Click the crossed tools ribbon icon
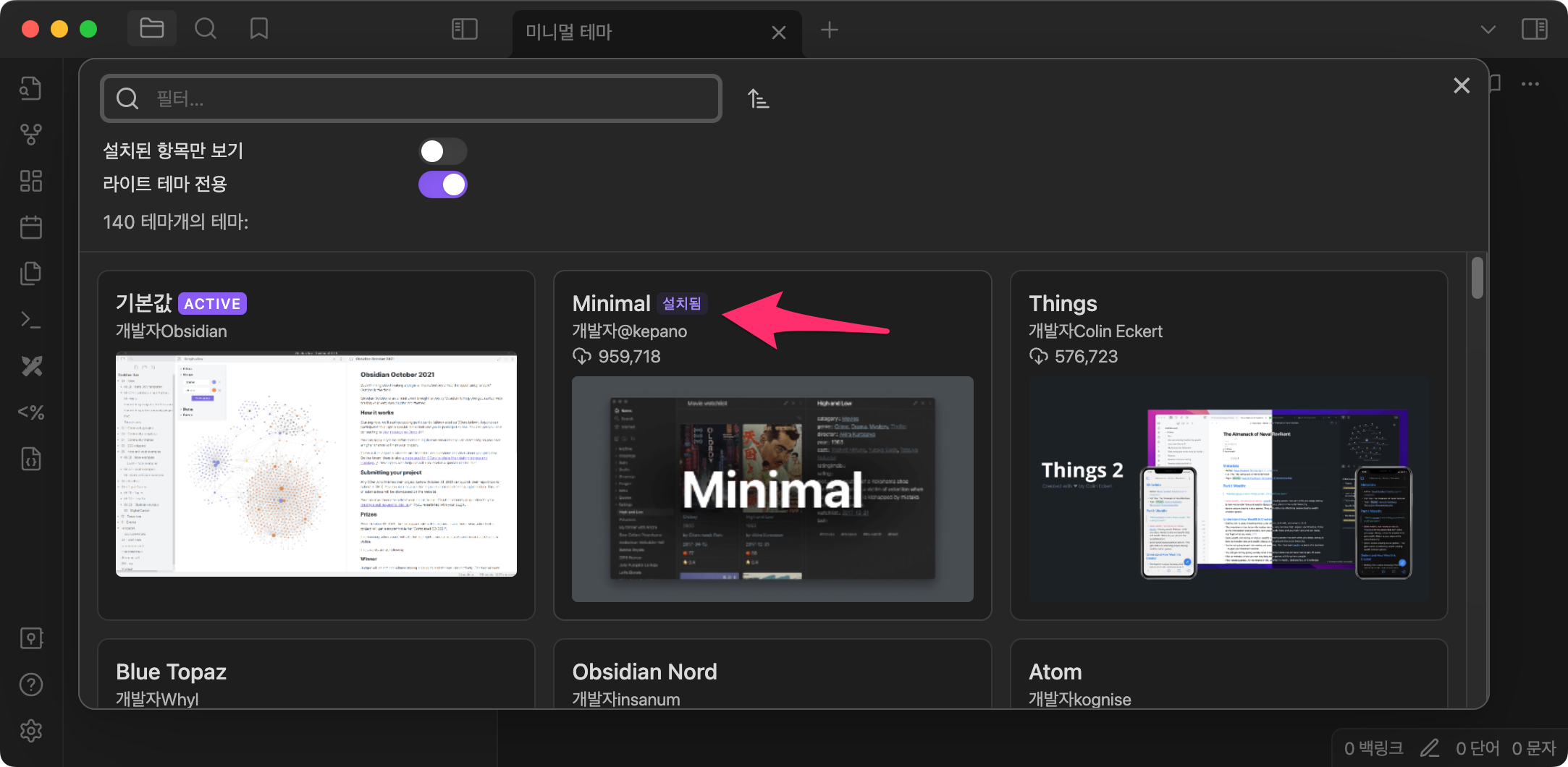This screenshot has height=767, width=1568. tap(30, 366)
